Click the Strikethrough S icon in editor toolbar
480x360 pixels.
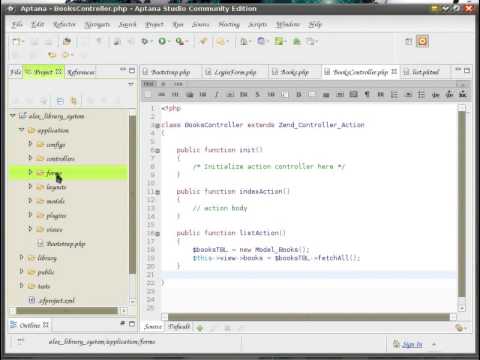pyautogui.click(x=257, y=94)
